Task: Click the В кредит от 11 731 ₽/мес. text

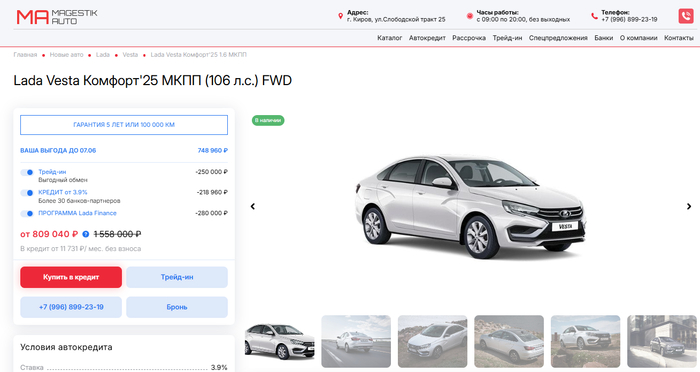Action: coord(80,249)
